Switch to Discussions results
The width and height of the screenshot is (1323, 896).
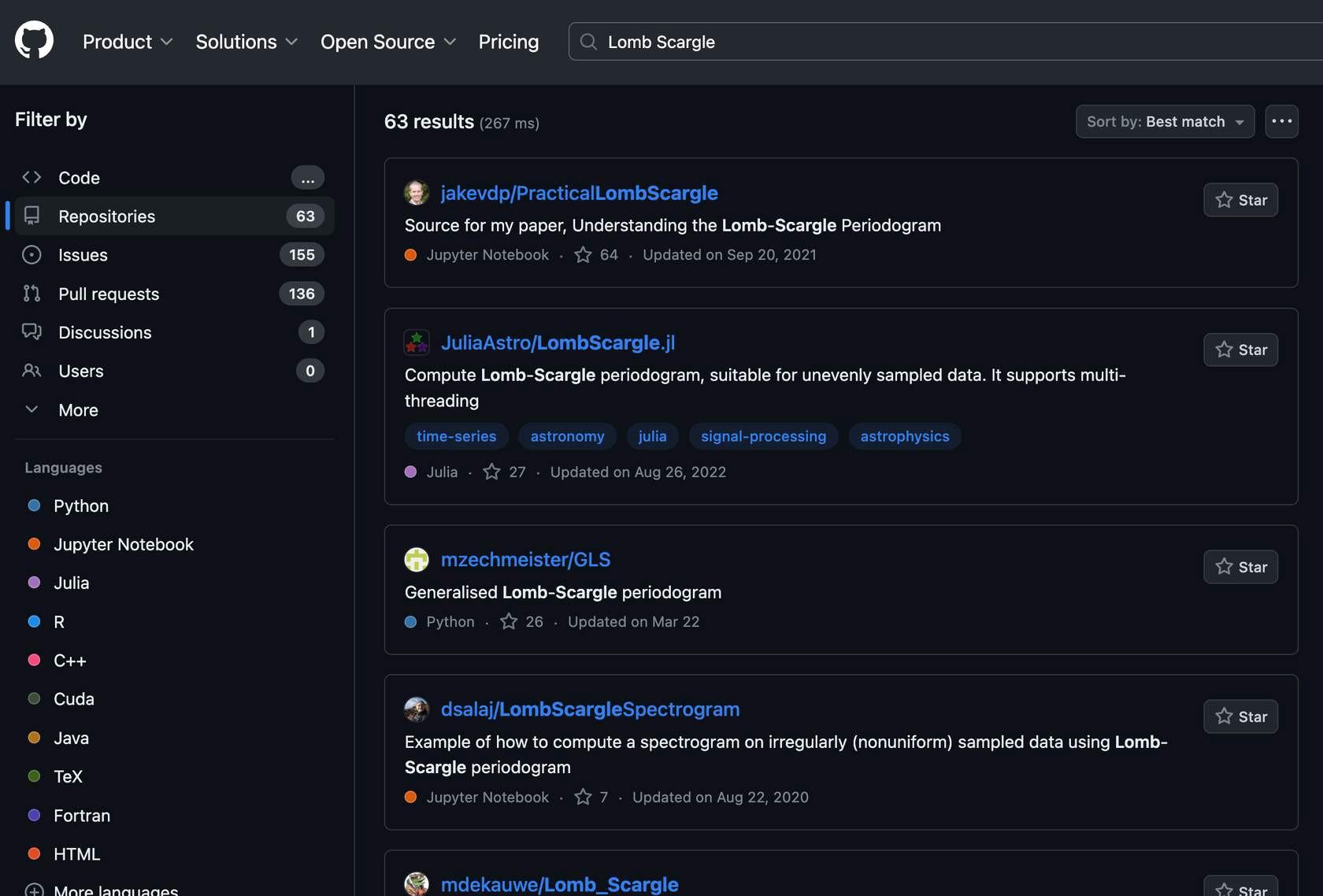coord(174,332)
